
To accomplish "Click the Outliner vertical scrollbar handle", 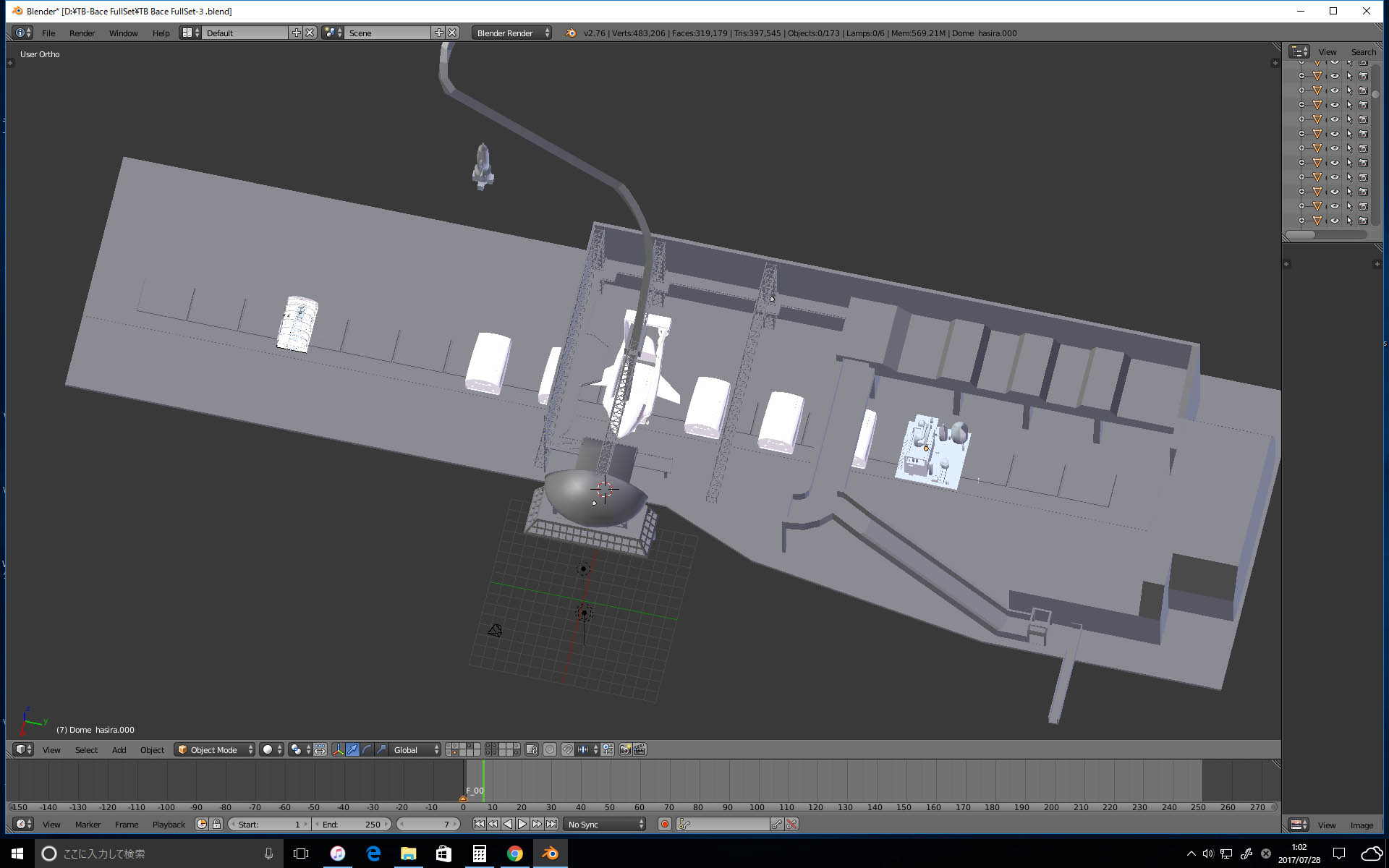I will 1375,94.
